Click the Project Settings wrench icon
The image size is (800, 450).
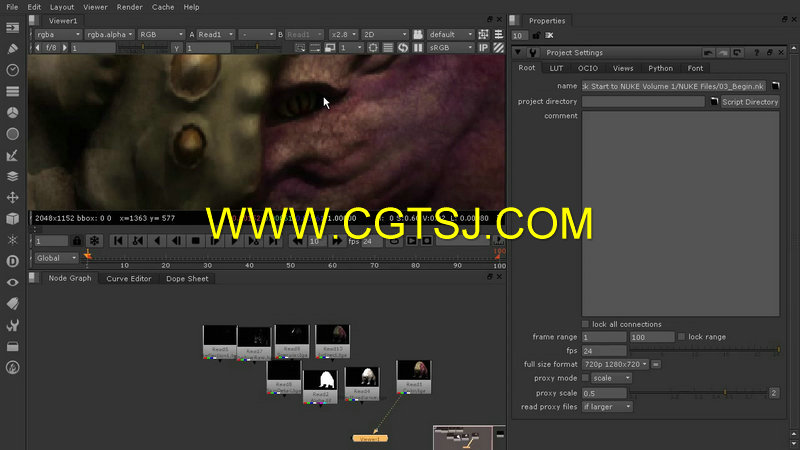[533, 53]
